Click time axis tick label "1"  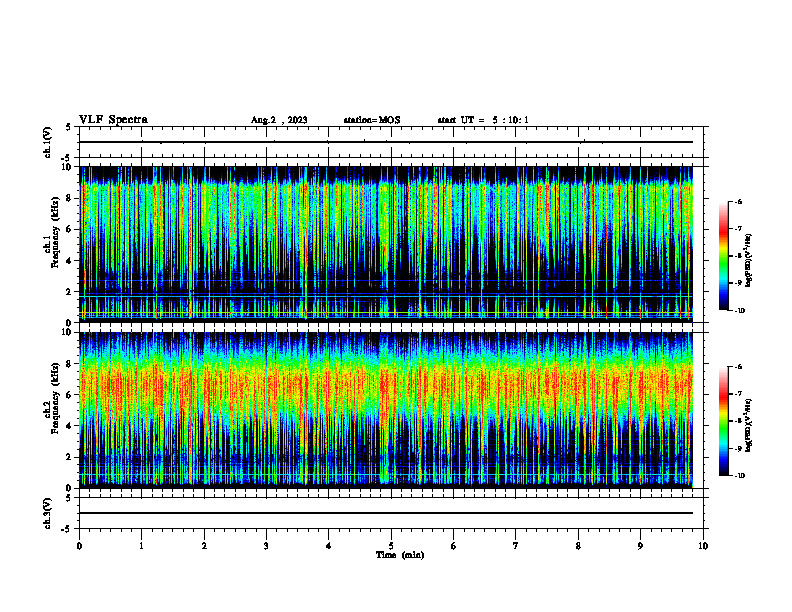click(x=141, y=545)
